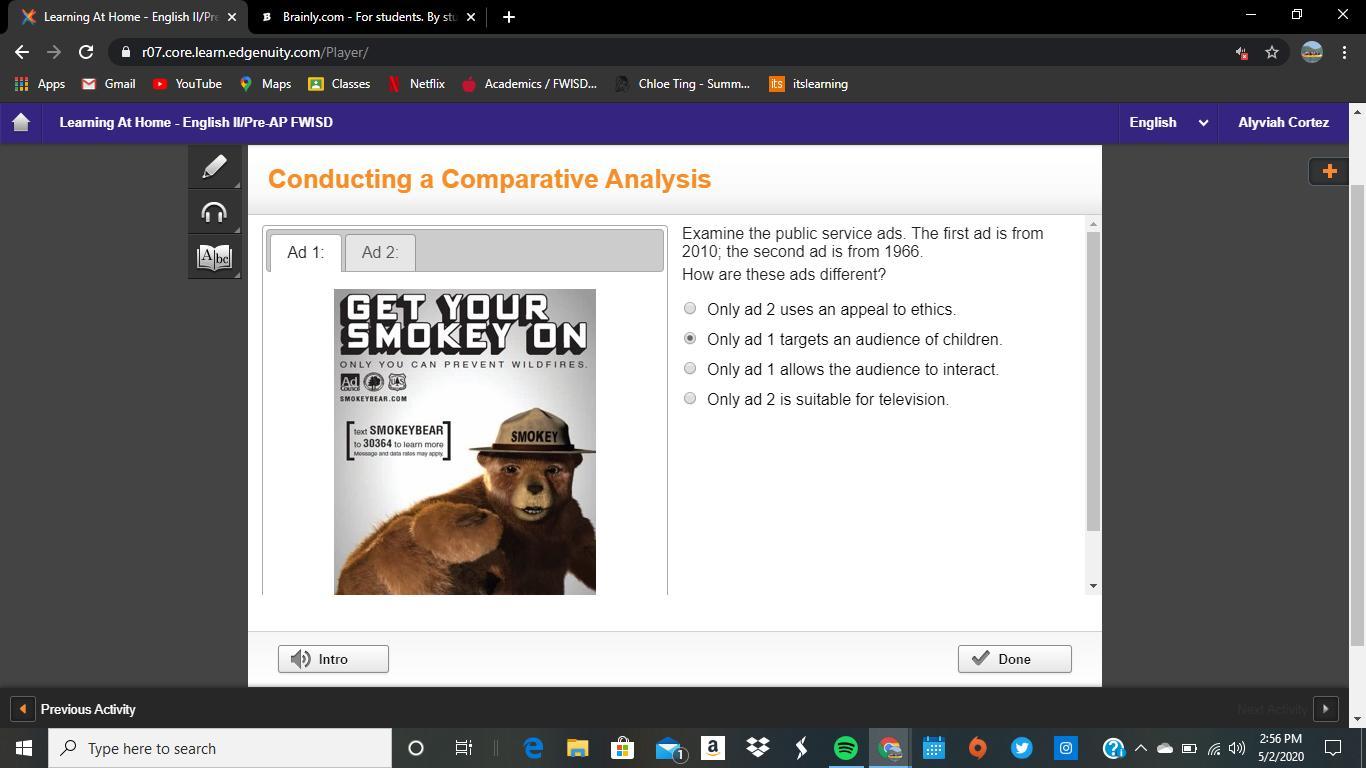Switch to the Ad 1 tab
Viewport: 1366px width, 768px height.
[x=305, y=252]
